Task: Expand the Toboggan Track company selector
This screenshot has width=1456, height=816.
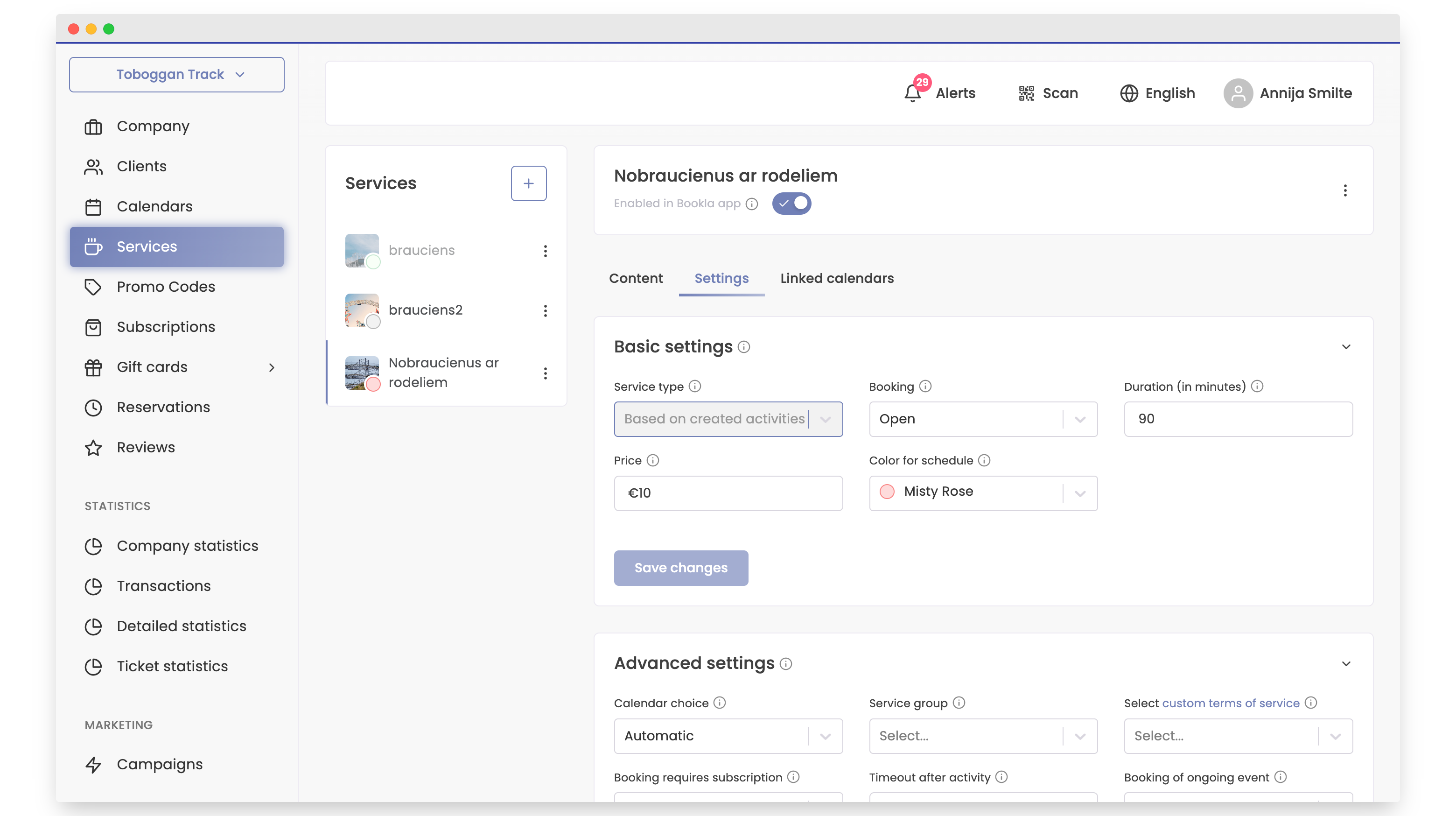Action: (x=176, y=75)
